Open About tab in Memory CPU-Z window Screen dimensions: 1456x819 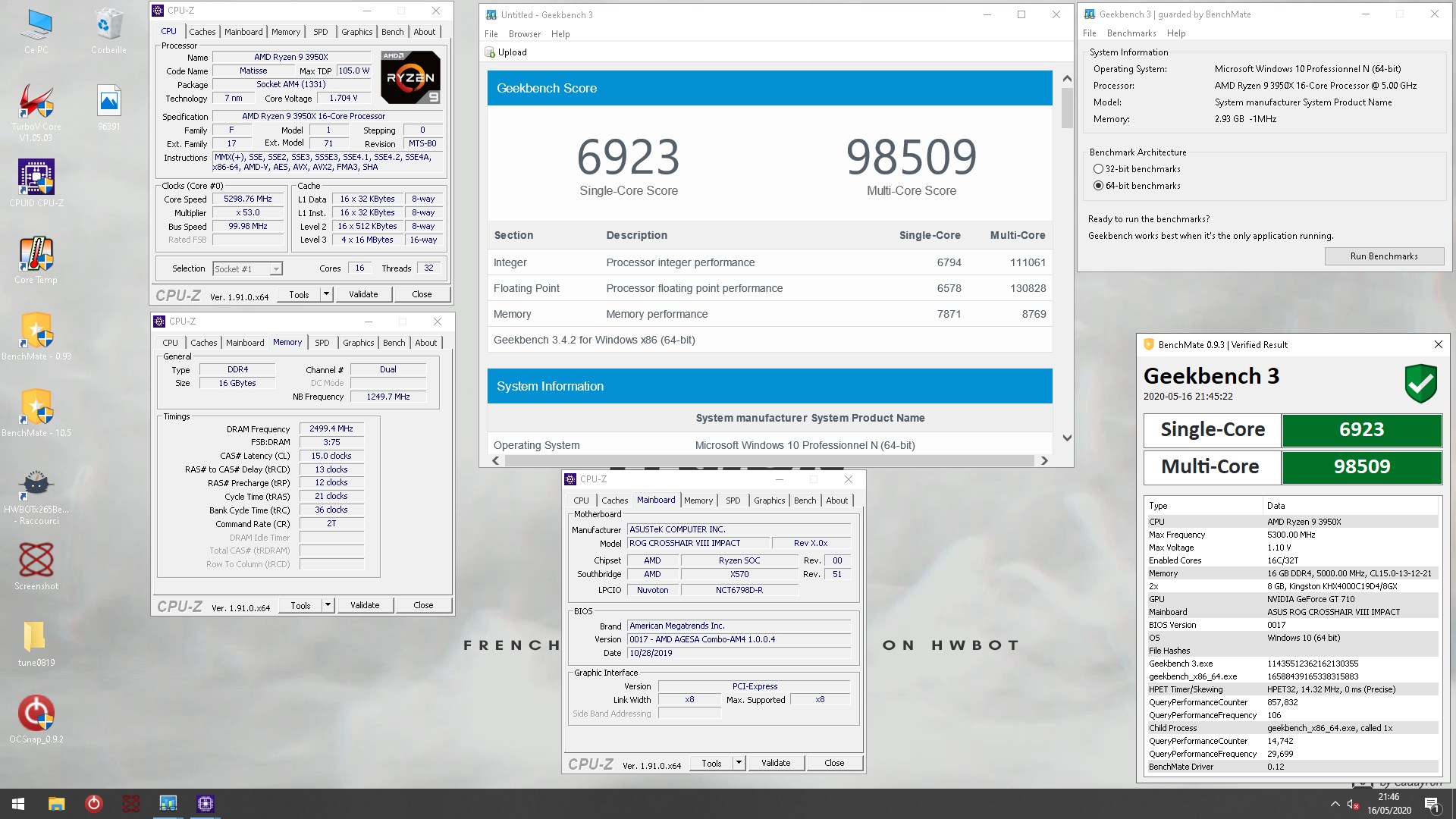[426, 343]
